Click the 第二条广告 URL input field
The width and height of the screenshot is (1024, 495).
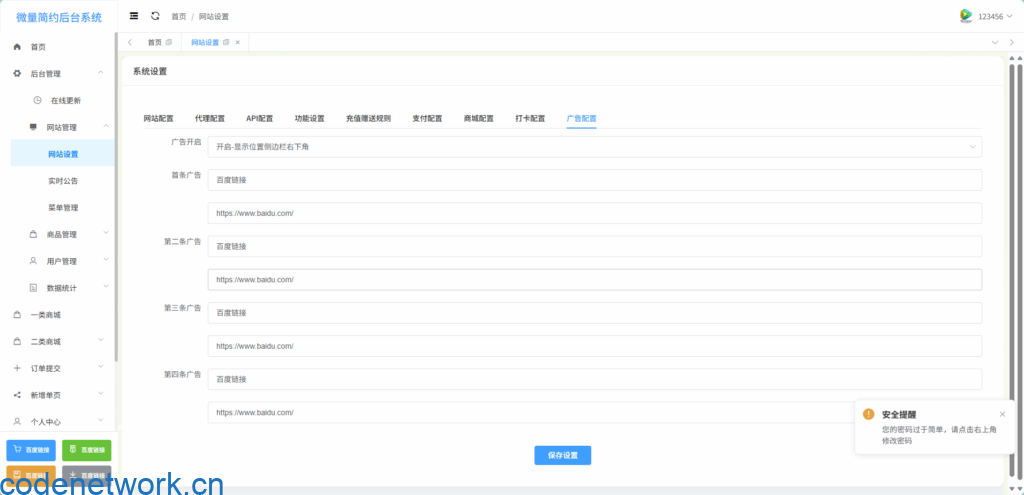(x=594, y=279)
